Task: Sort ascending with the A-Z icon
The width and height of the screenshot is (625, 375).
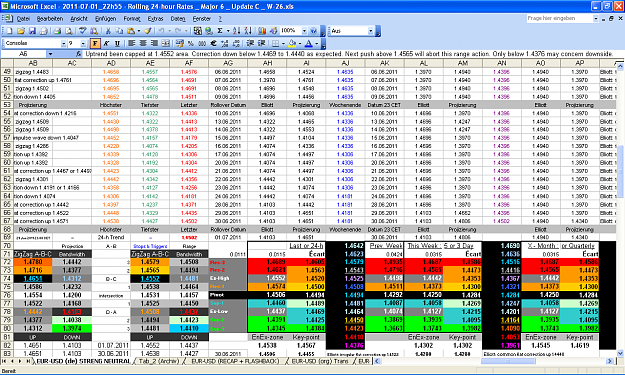Action: pos(236,31)
